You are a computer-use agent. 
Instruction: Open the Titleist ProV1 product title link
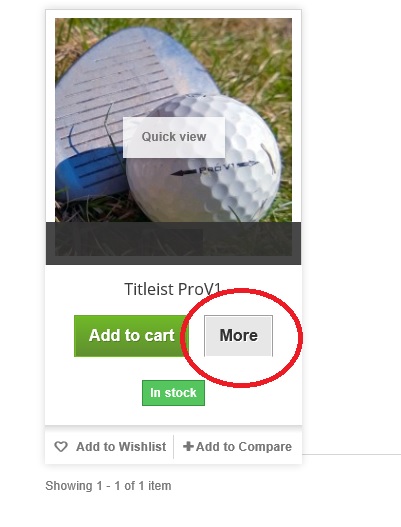pyautogui.click(x=173, y=289)
